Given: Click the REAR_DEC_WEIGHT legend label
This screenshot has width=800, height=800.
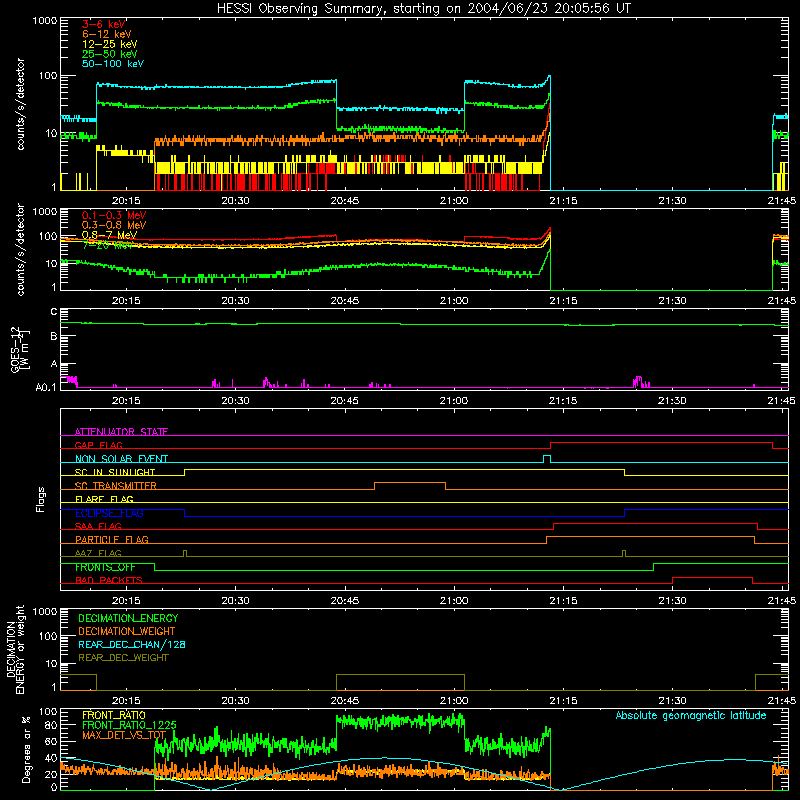Looking at the screenshot, I should point(123,658).
